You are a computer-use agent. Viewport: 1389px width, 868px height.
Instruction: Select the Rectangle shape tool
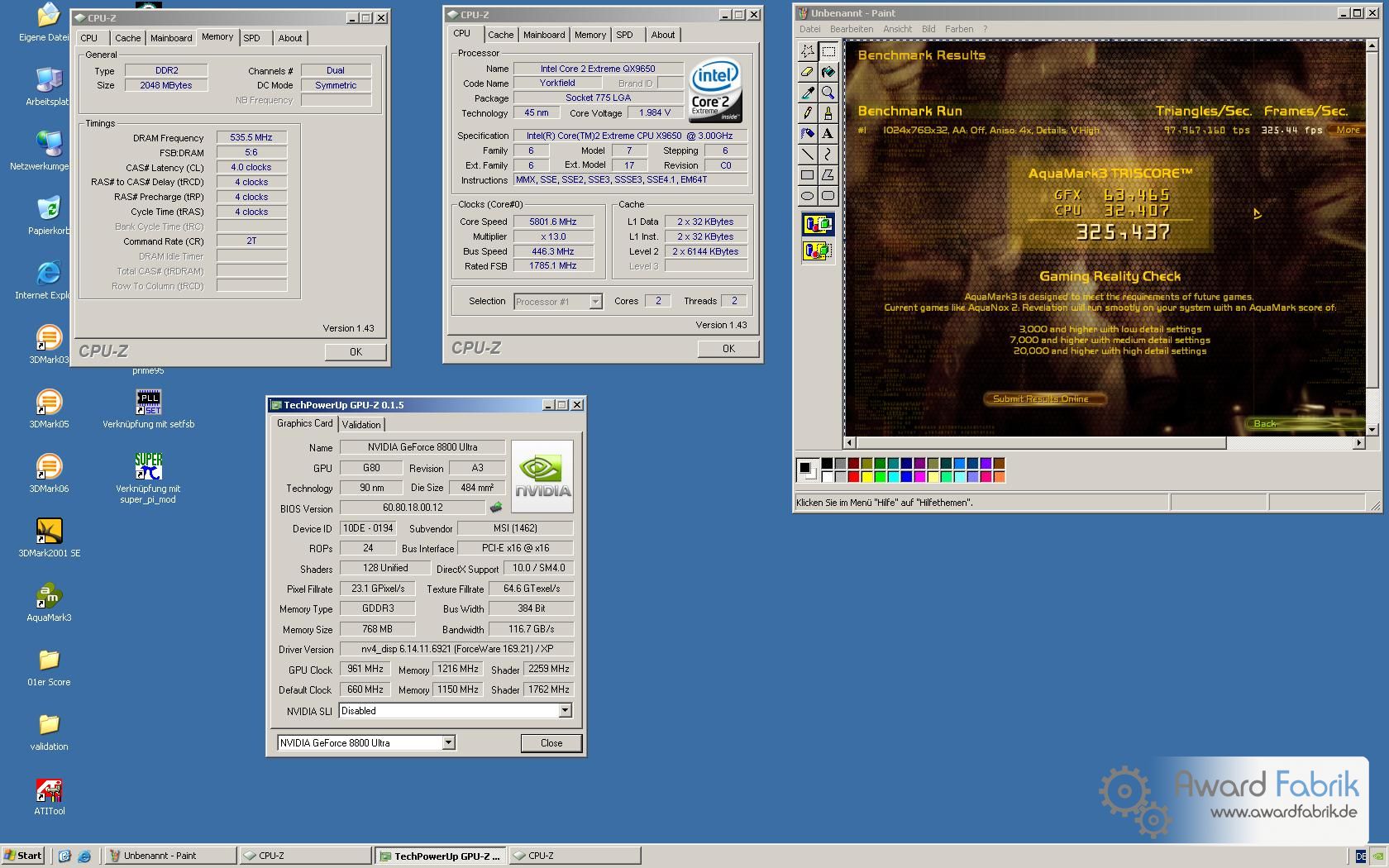[807, 175]
